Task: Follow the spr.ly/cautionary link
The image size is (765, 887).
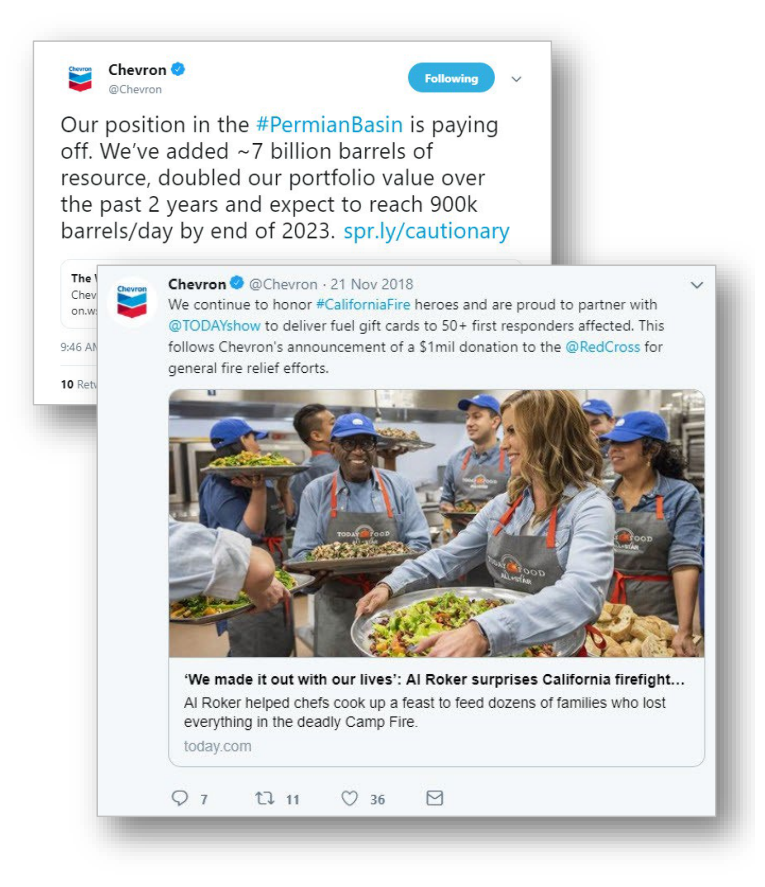Action: (426, 232)
